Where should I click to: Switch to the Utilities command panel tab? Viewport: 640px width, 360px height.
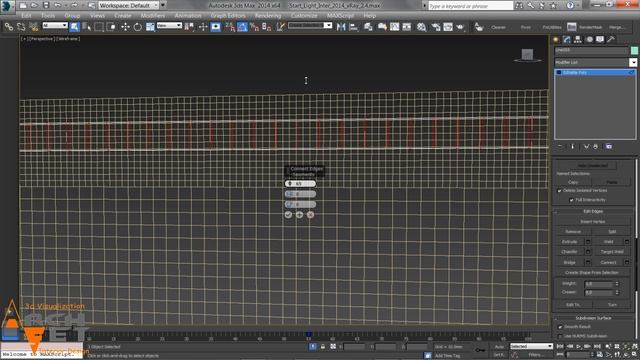point(611,39)
